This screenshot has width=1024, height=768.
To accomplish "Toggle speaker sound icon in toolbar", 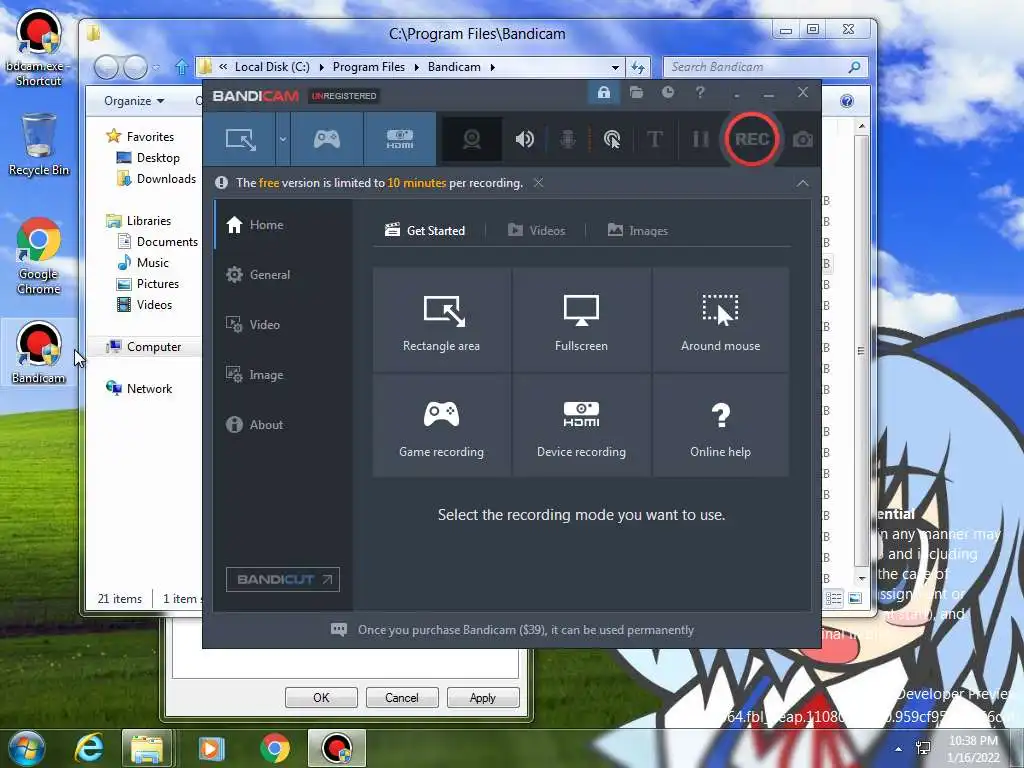I will click(x=524, y=139).
